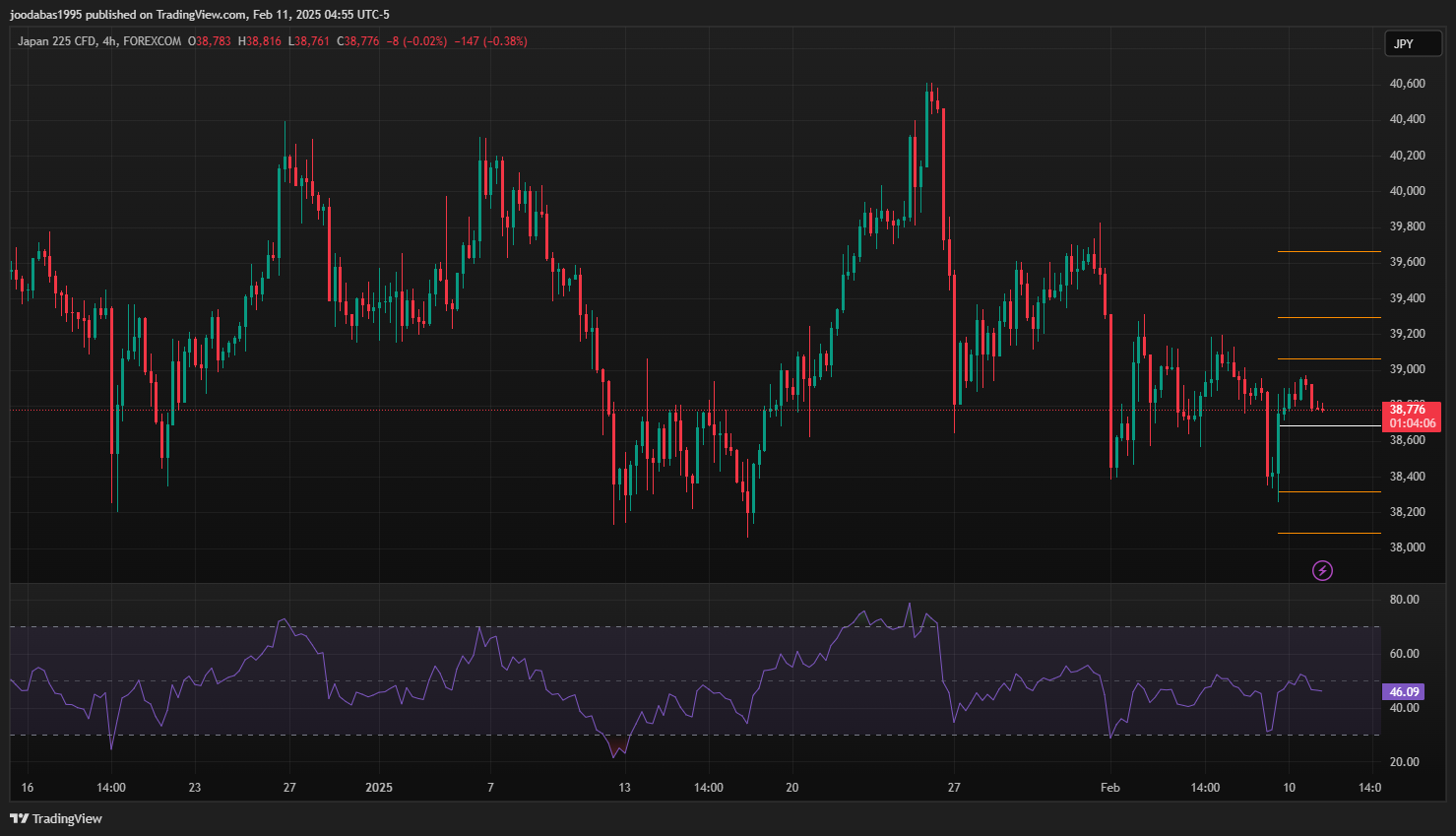Screen dimensions: 1456x836
Task: Click the 40,200 price axis label
Action: [1407, 156]
